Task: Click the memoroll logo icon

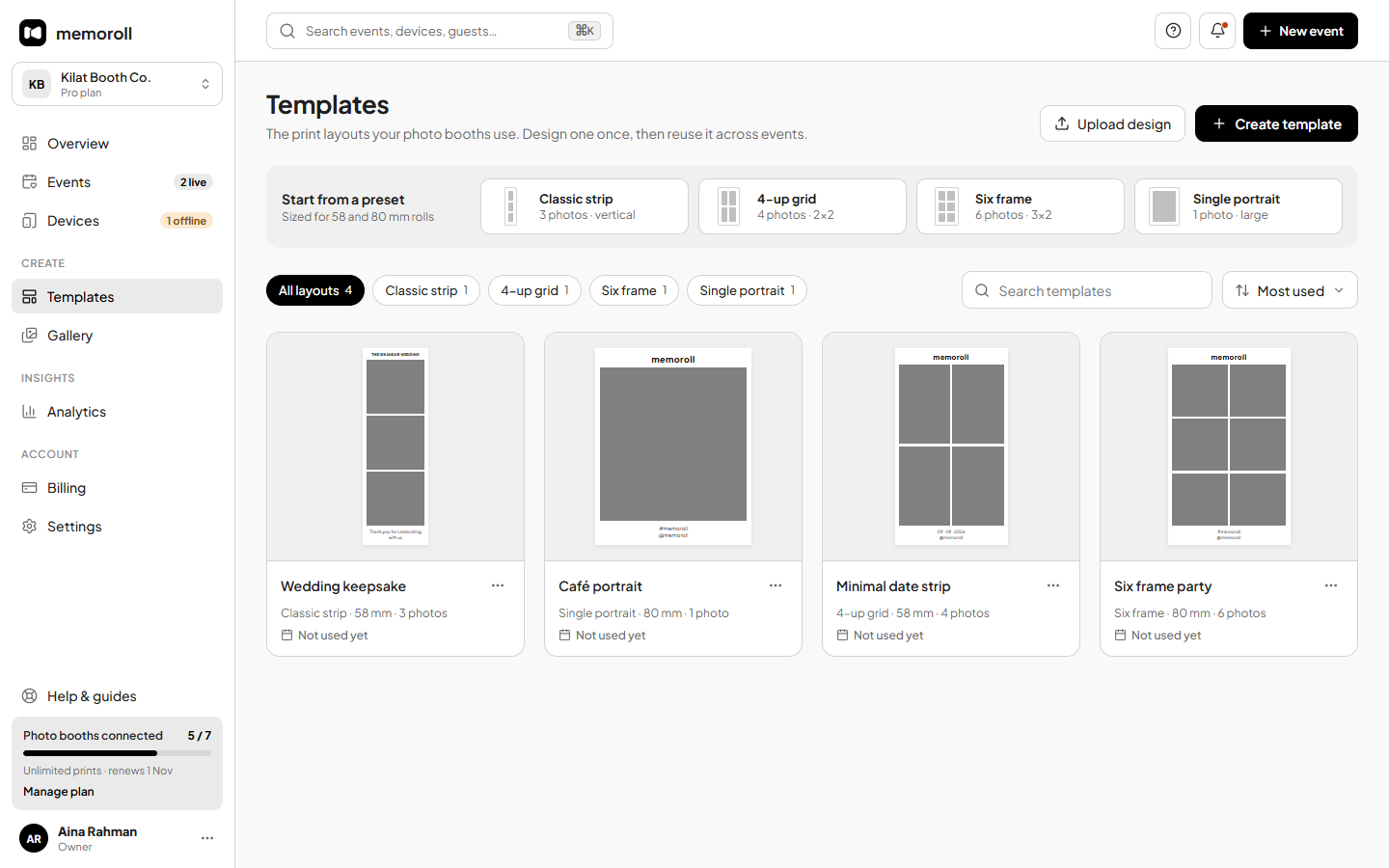Action: pyautogui.click(x=33, y=33)
